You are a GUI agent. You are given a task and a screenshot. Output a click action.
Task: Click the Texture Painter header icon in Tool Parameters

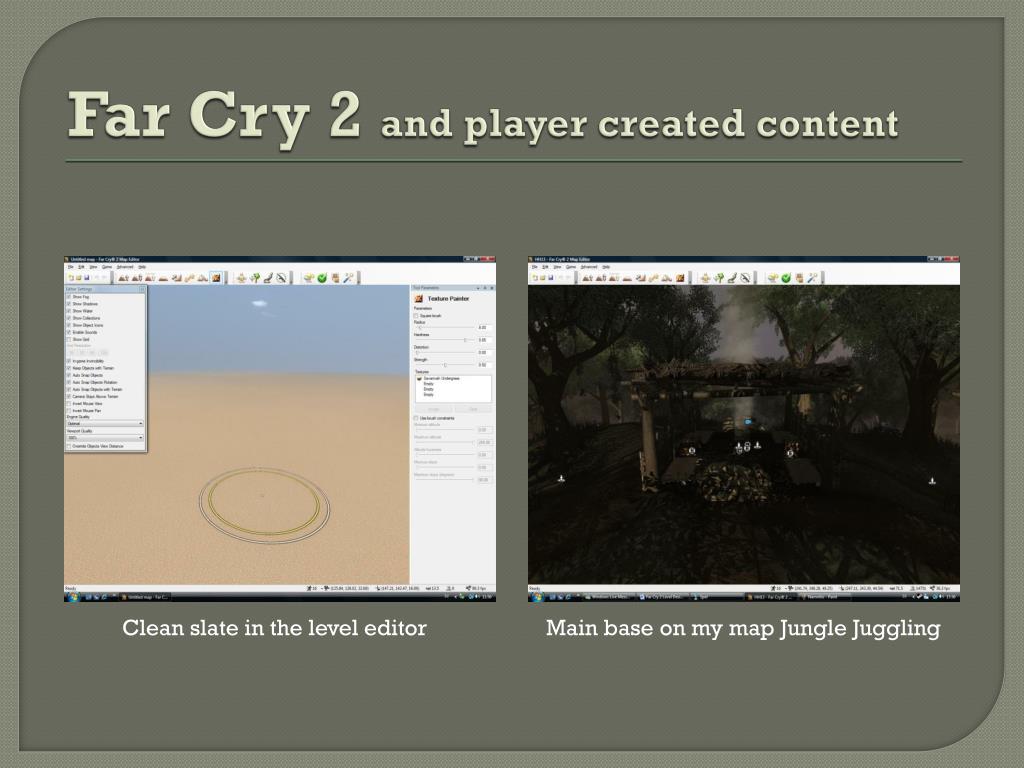419,298
